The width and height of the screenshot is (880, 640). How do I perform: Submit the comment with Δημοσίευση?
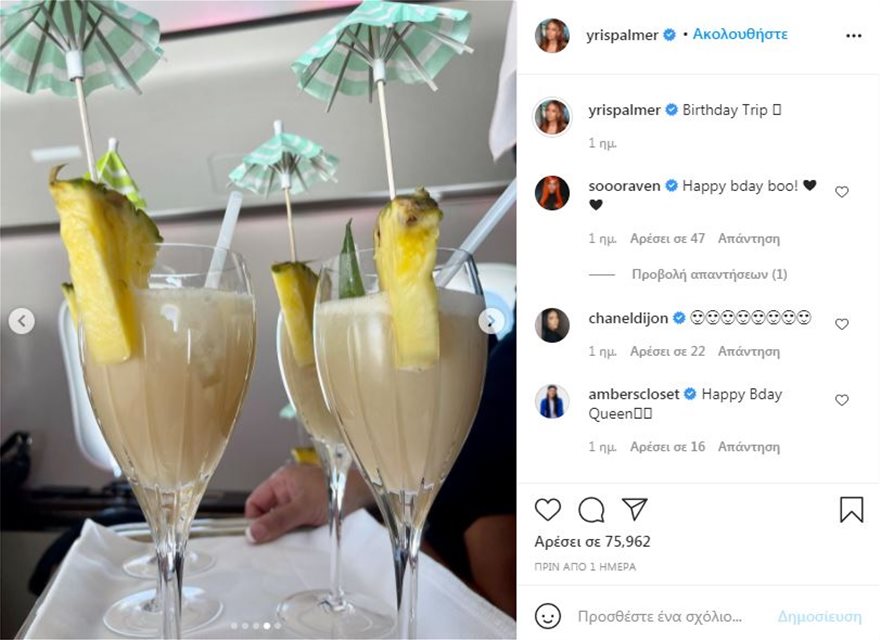819,616
